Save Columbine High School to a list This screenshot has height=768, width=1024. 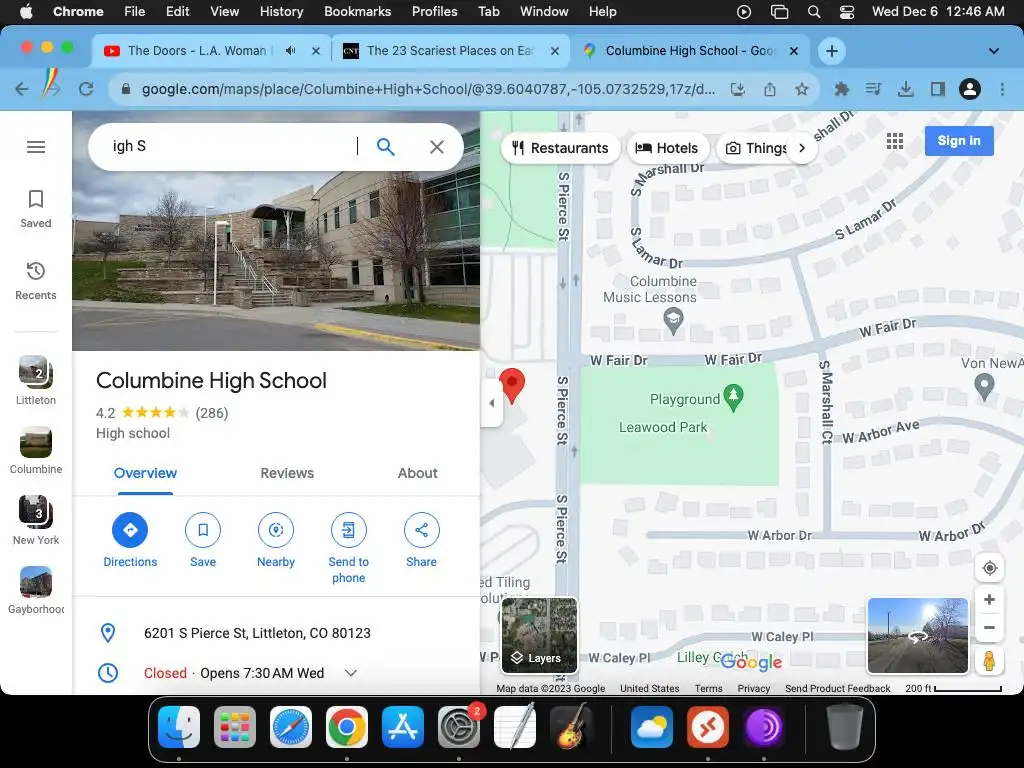point(203,540)
